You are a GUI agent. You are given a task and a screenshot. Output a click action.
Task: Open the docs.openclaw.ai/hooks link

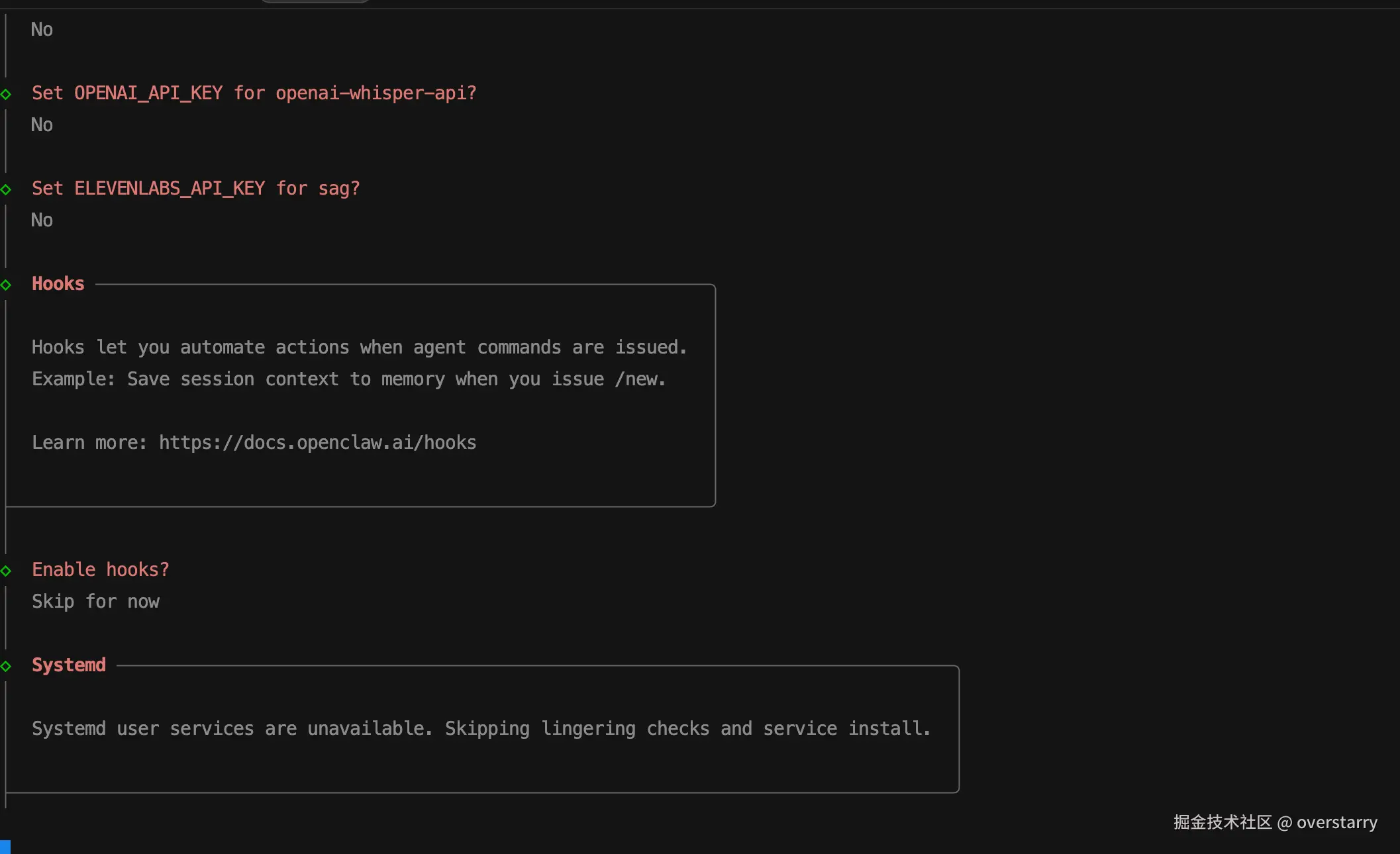(318, 442)
